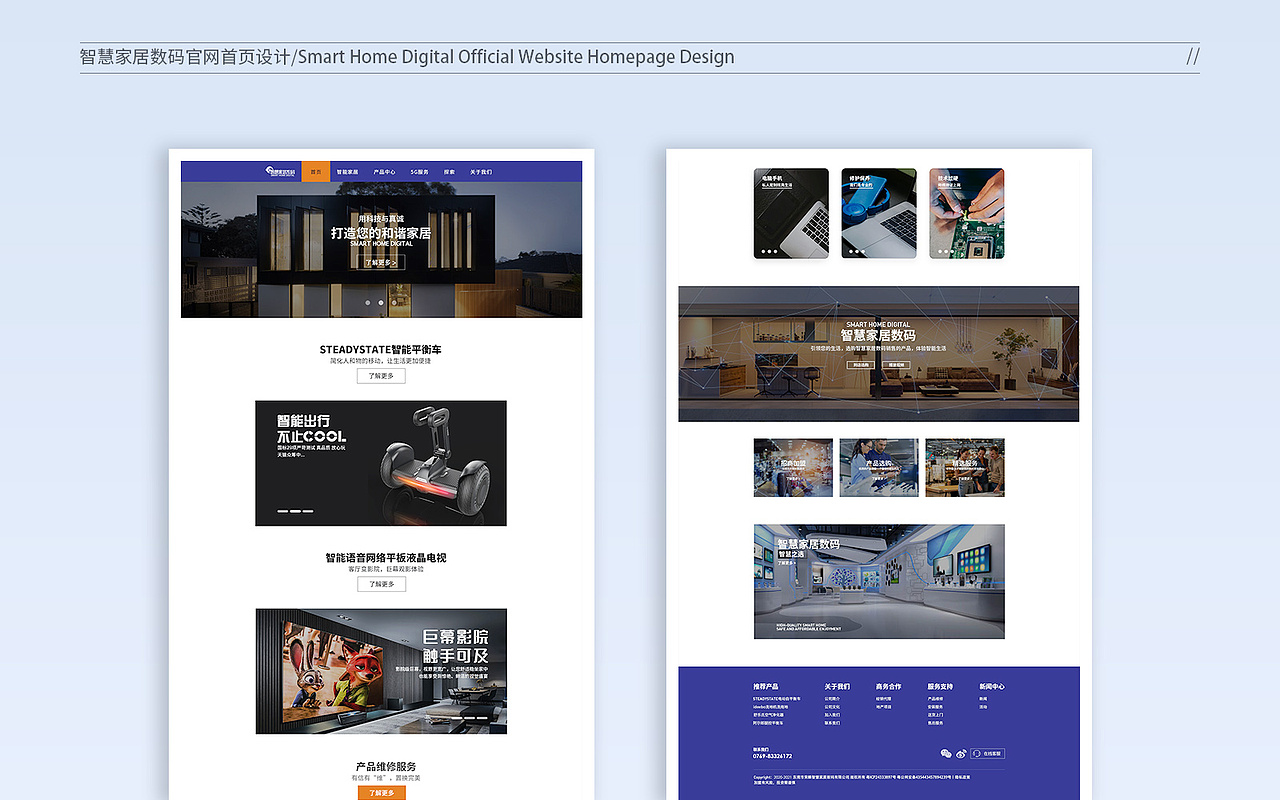Click the STEADYSTATE智能平衡车 heading

(381, 350)
